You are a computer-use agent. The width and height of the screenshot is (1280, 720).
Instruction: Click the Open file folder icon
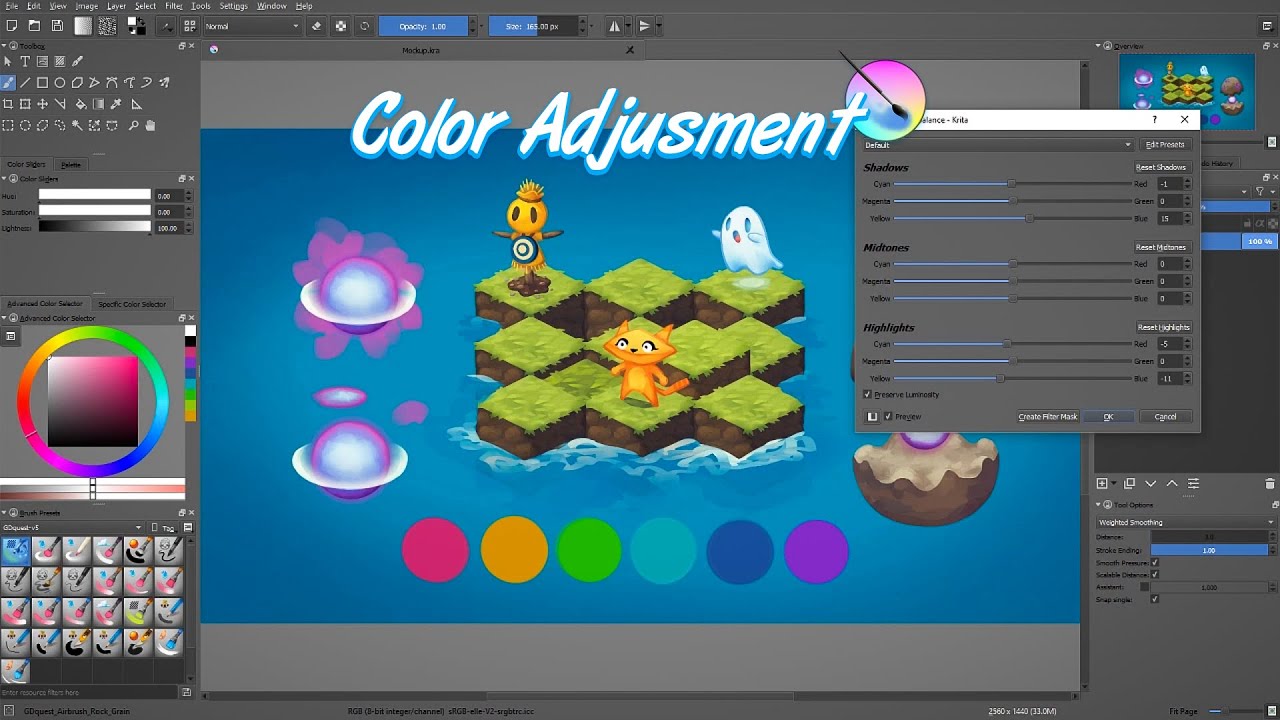34,26
